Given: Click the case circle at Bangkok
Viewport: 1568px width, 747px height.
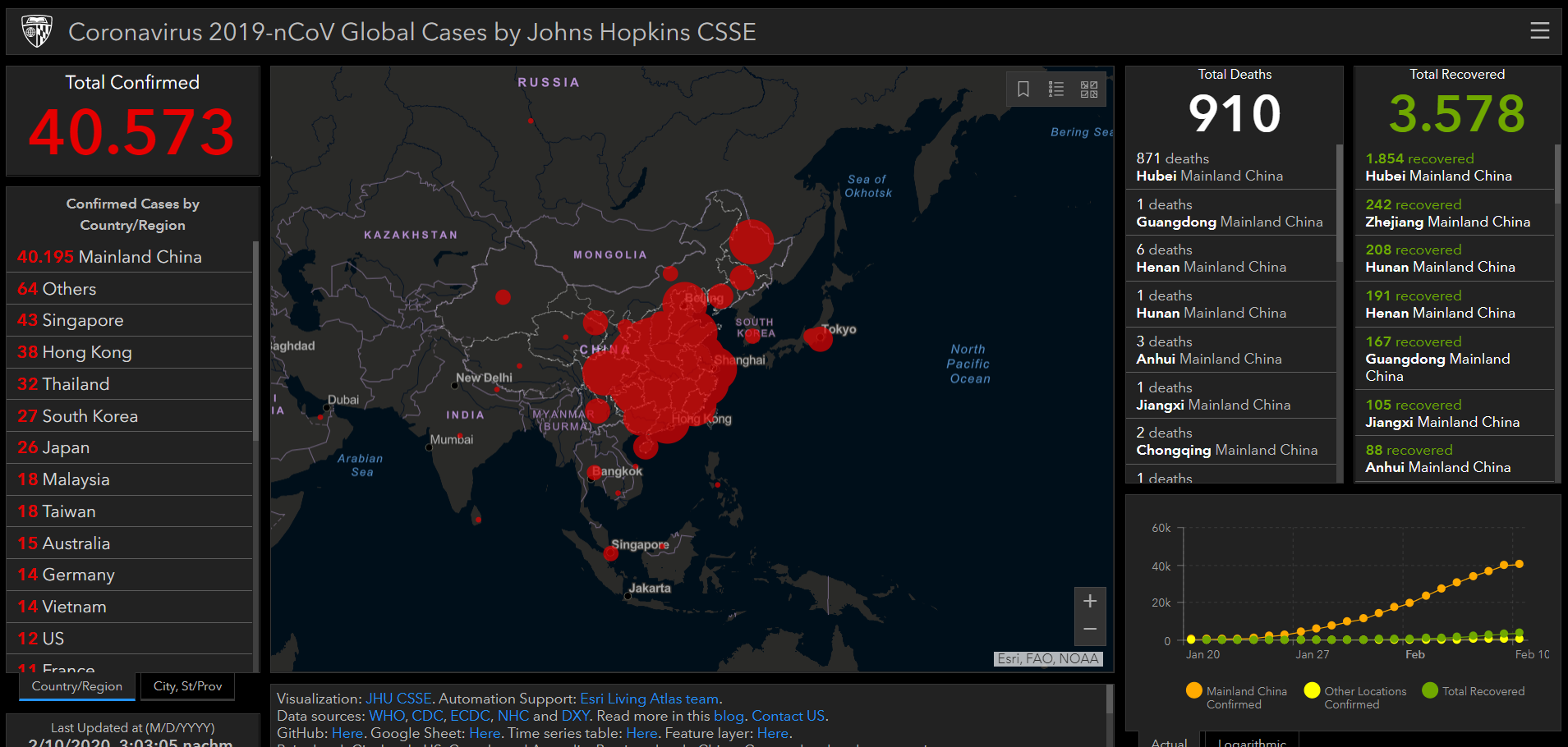Looking at the screenshot, I should point(595,473).
